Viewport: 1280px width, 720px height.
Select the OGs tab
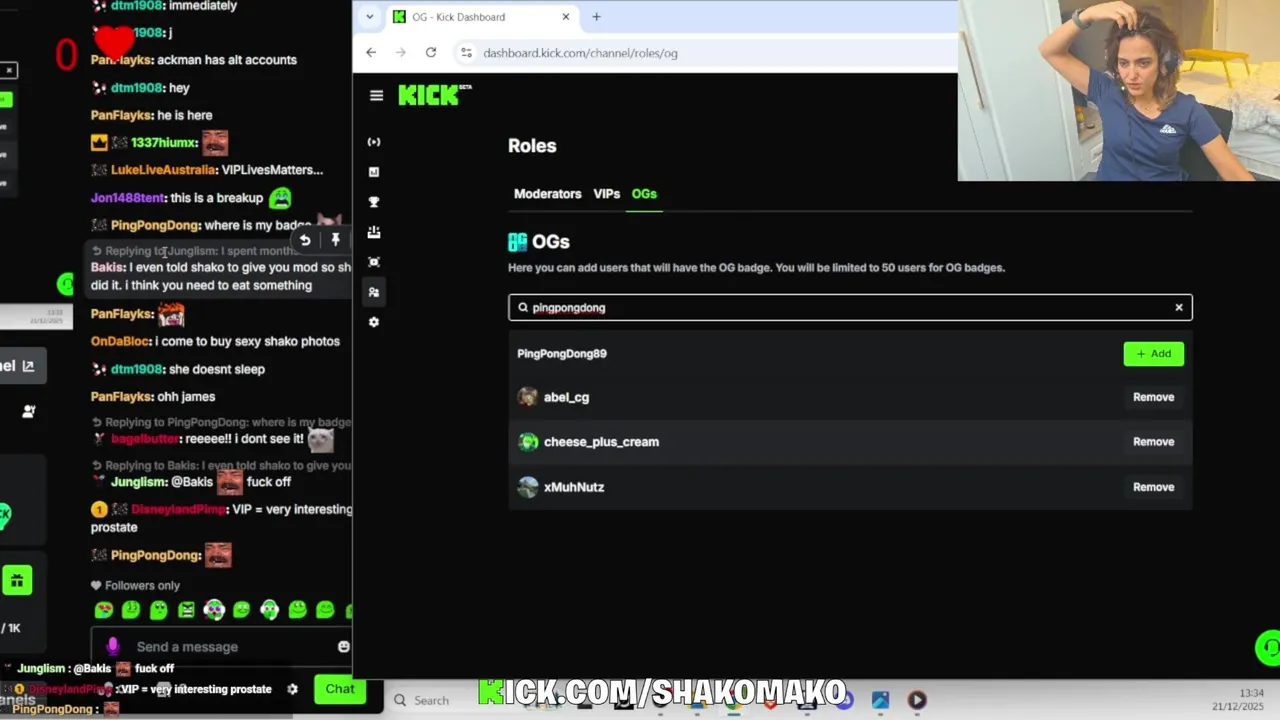pyautogui.click(x=644, y=194)
